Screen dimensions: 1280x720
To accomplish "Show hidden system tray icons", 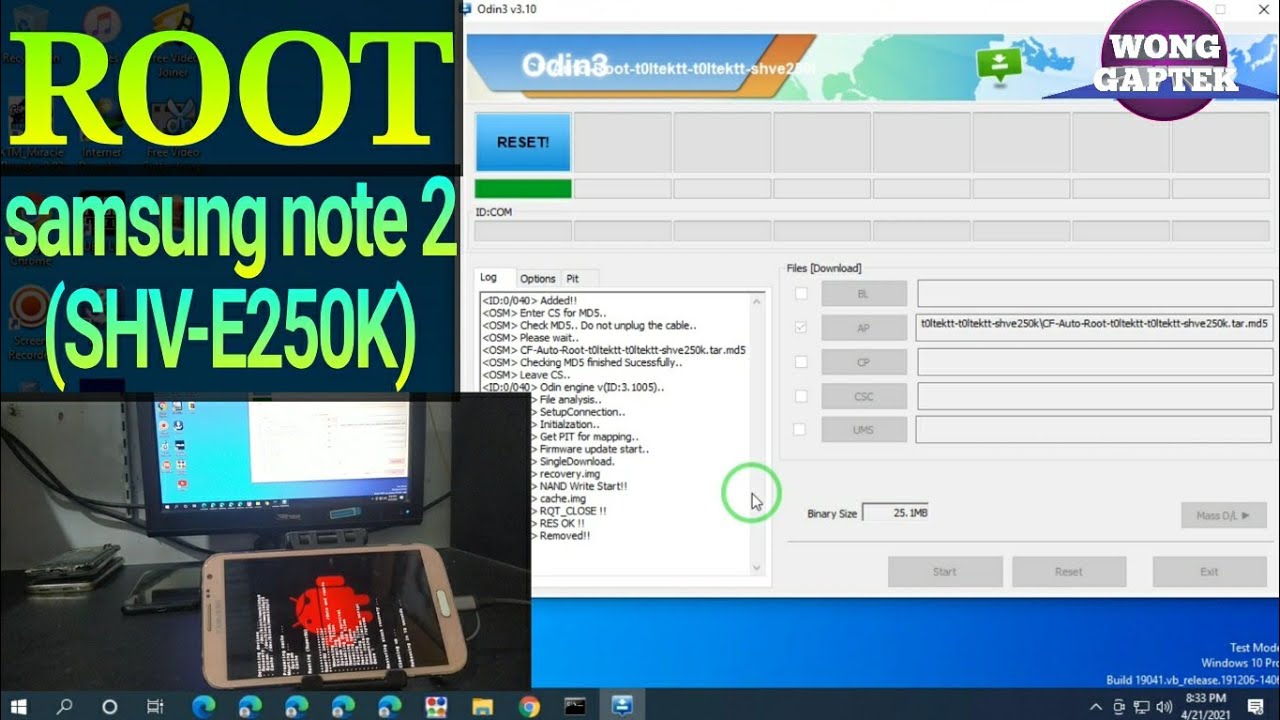I will (1098, 706).
